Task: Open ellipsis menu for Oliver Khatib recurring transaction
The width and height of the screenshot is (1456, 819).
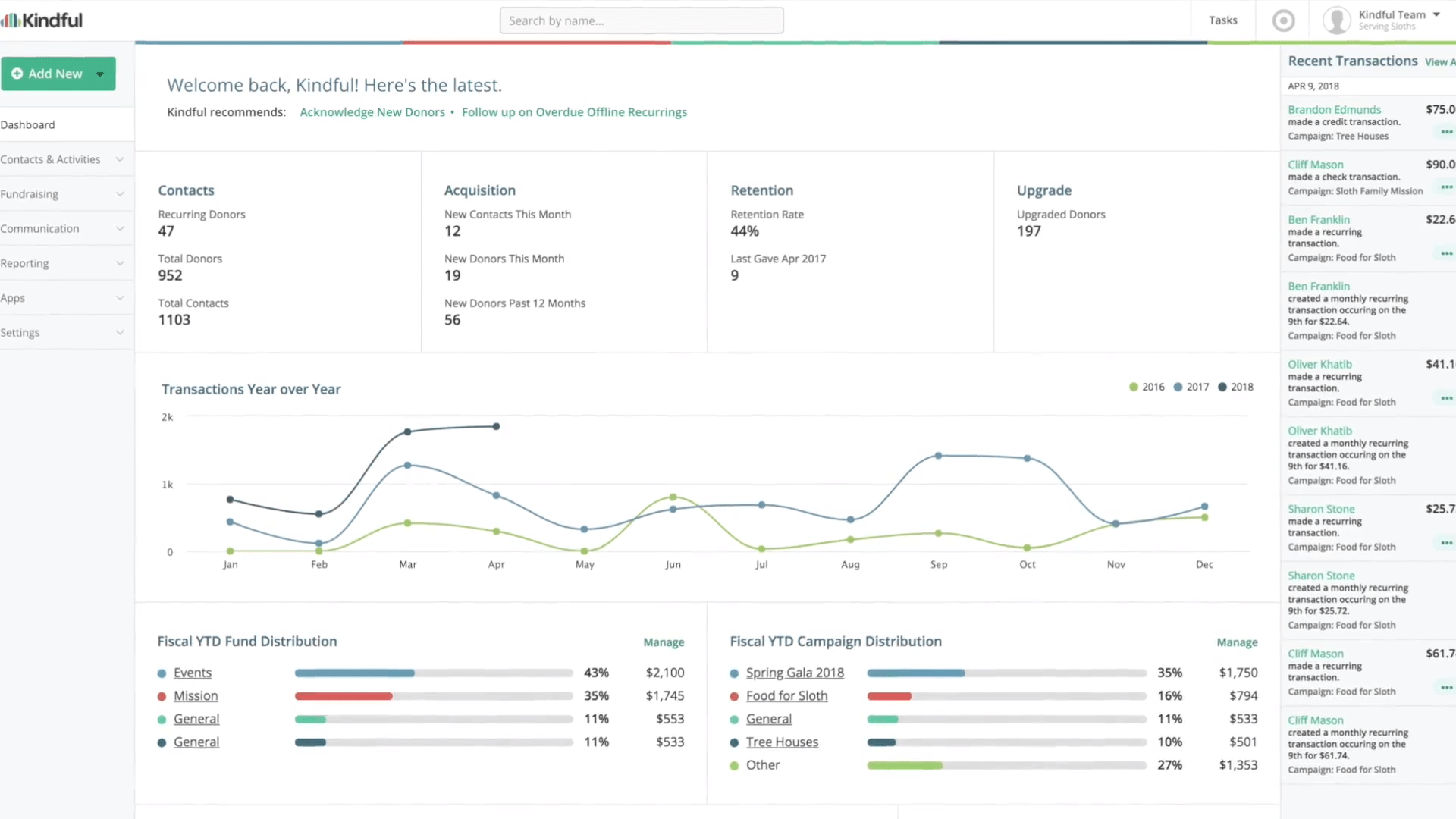Action: pos(1446,398)
